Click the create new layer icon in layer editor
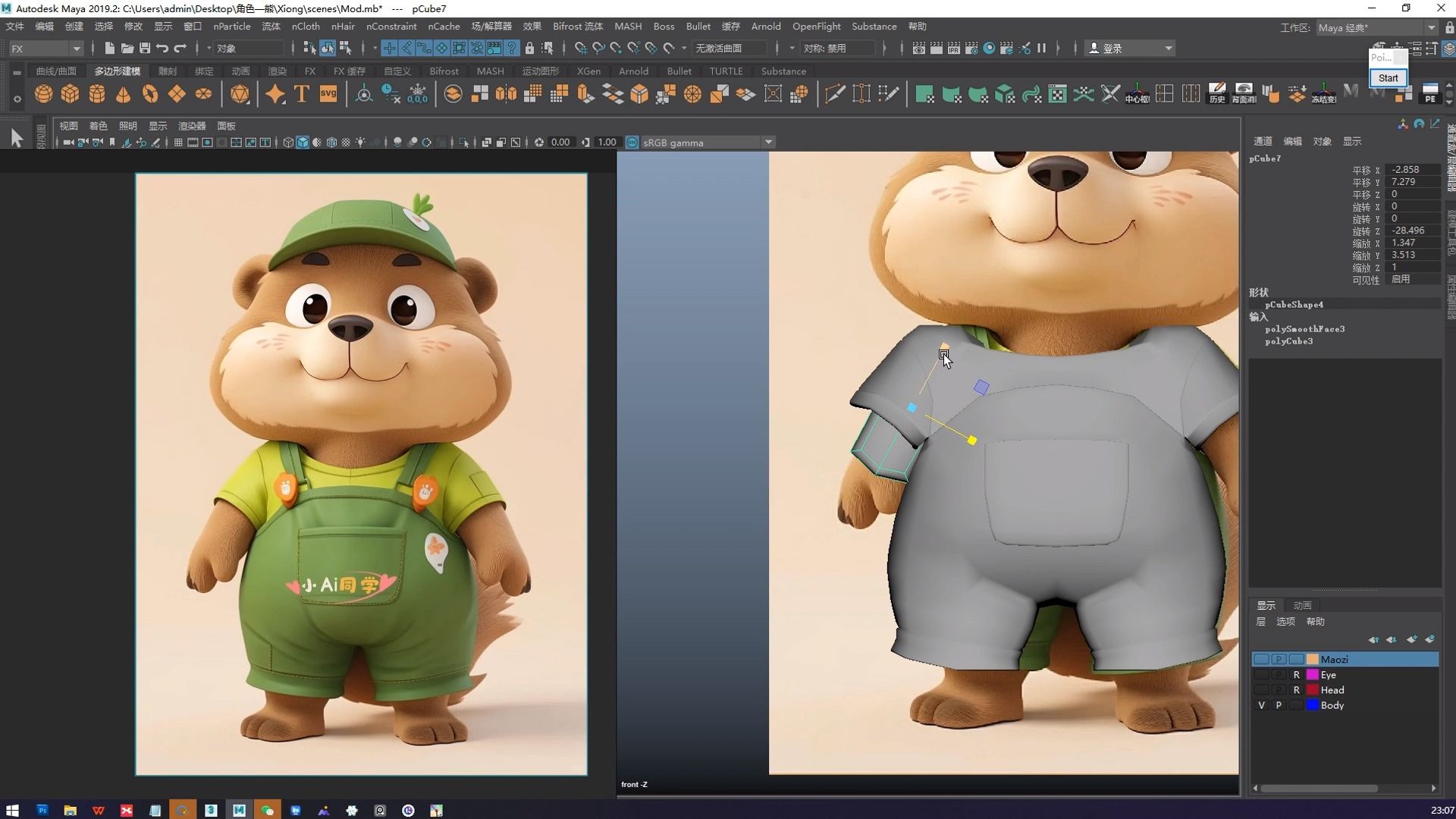This screenshot has height=819, width=1456. (x=1411, y=639)
